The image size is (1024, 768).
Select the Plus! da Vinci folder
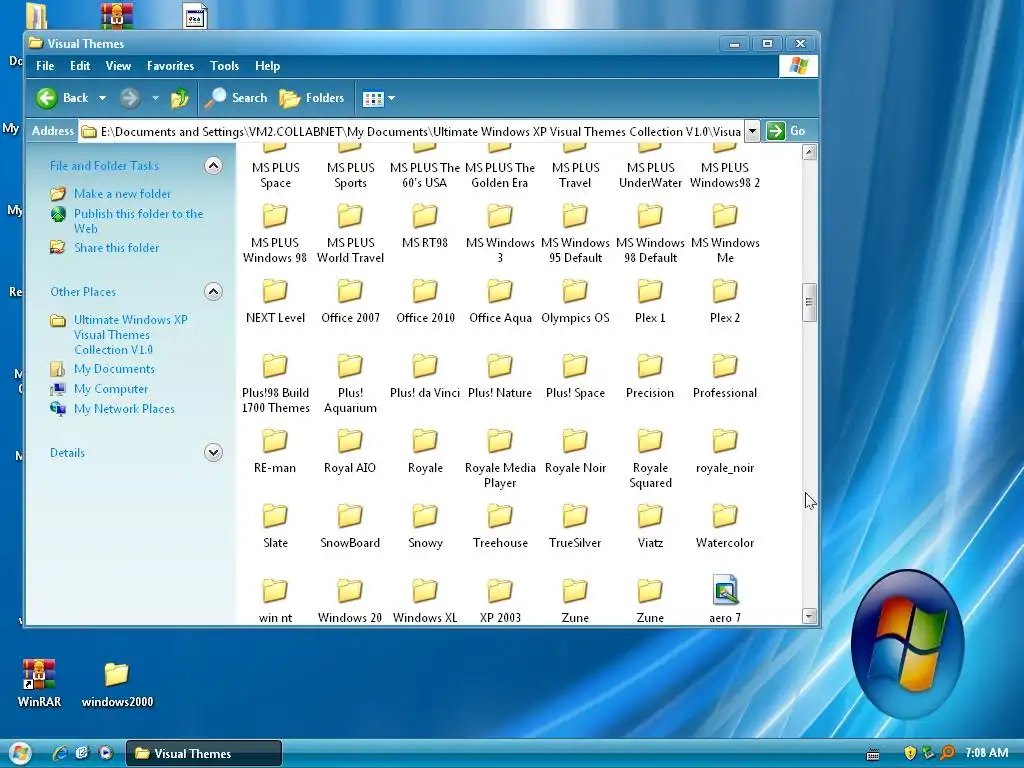coord(425,376)
